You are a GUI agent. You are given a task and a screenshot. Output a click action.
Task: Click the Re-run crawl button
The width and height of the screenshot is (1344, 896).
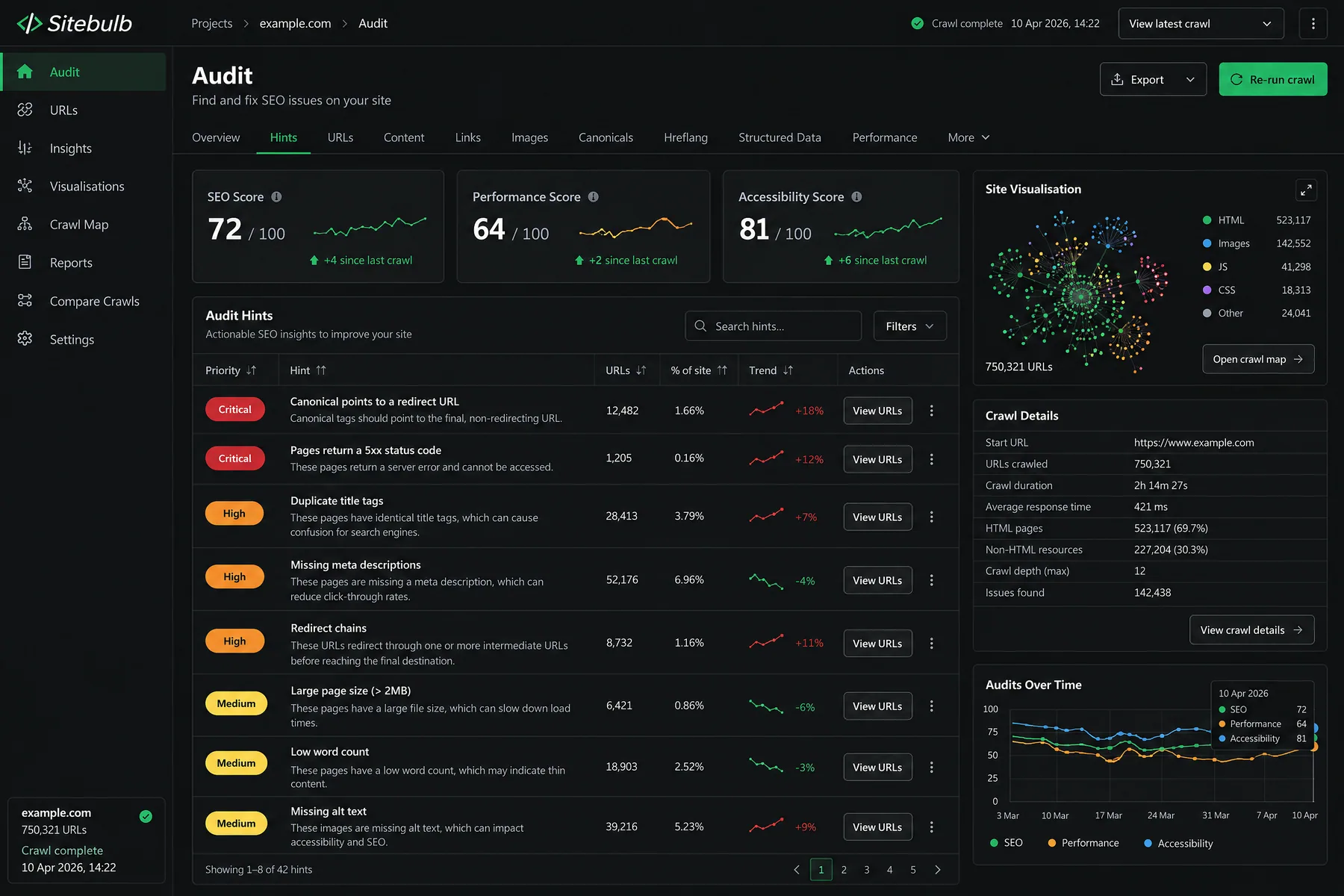tap(1273, 79)
